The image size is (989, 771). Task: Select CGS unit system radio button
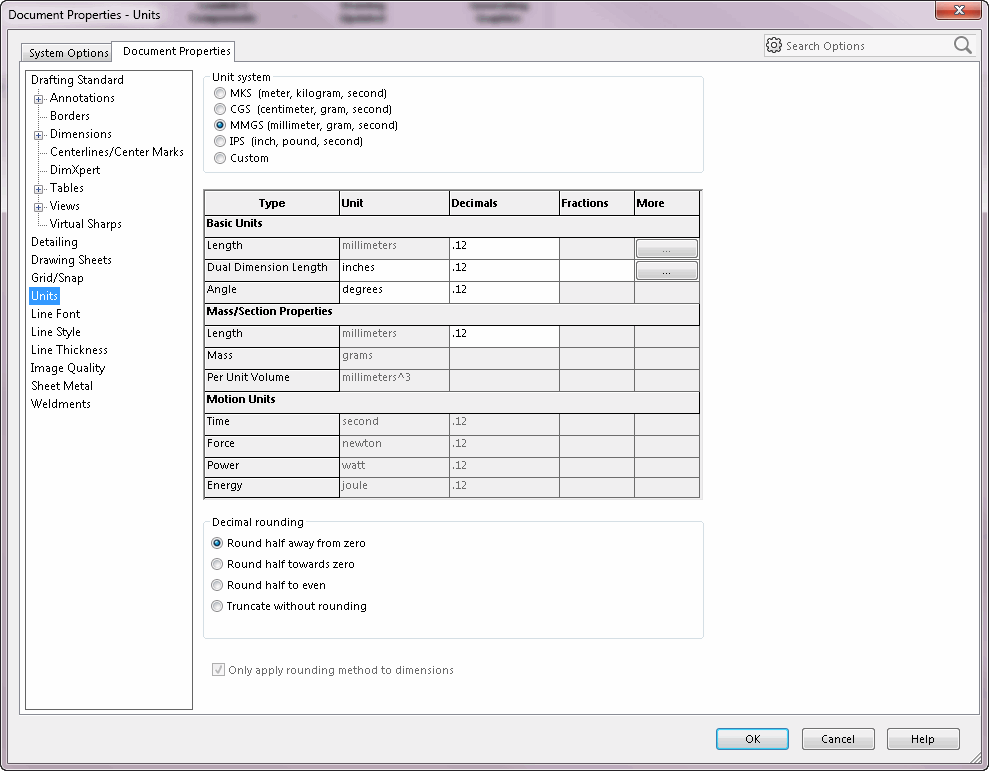pos(219,109)
